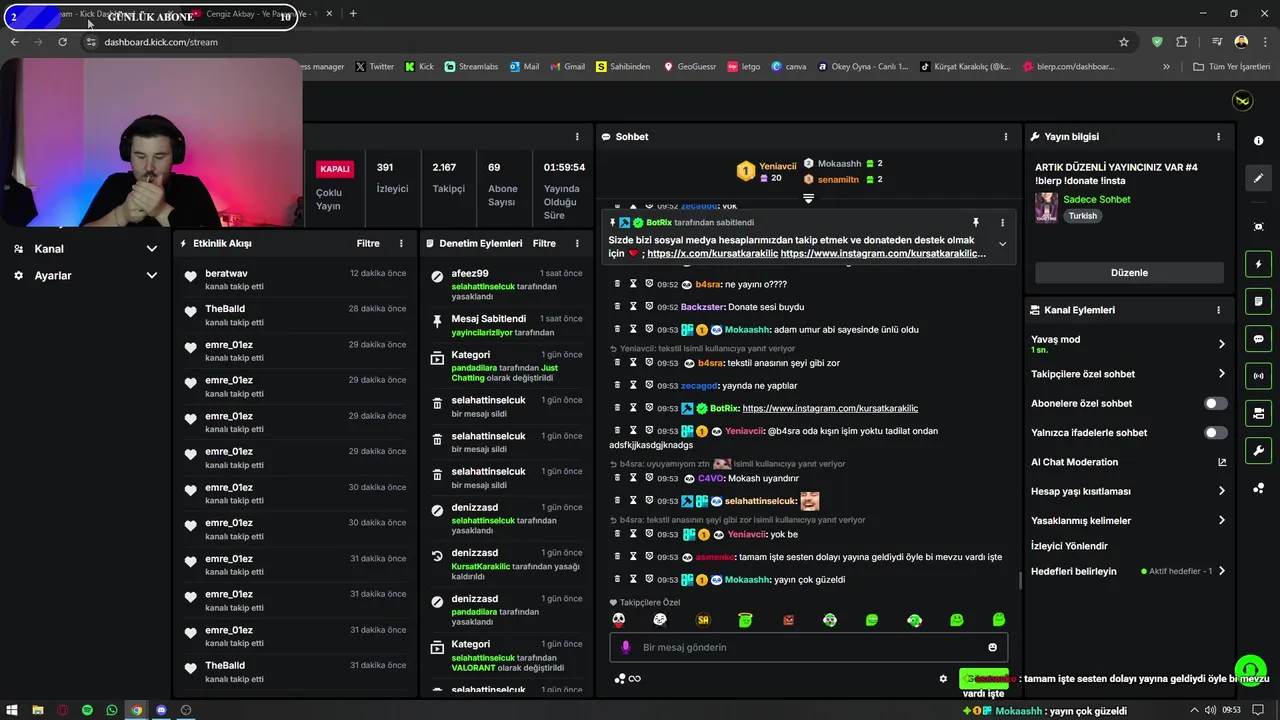The width and height of the screenshot is (1280, 720).
Task: Open the Windows Start menu
Action: (12, 710)
